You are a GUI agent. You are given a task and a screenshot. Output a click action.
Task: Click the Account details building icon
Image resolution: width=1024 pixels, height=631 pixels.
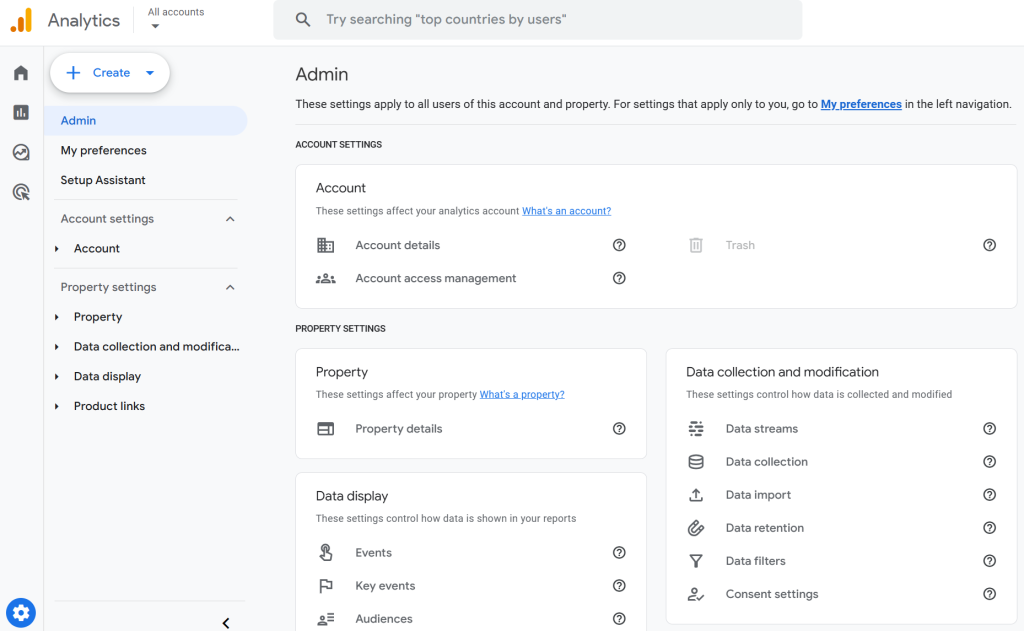coord(325,245)
